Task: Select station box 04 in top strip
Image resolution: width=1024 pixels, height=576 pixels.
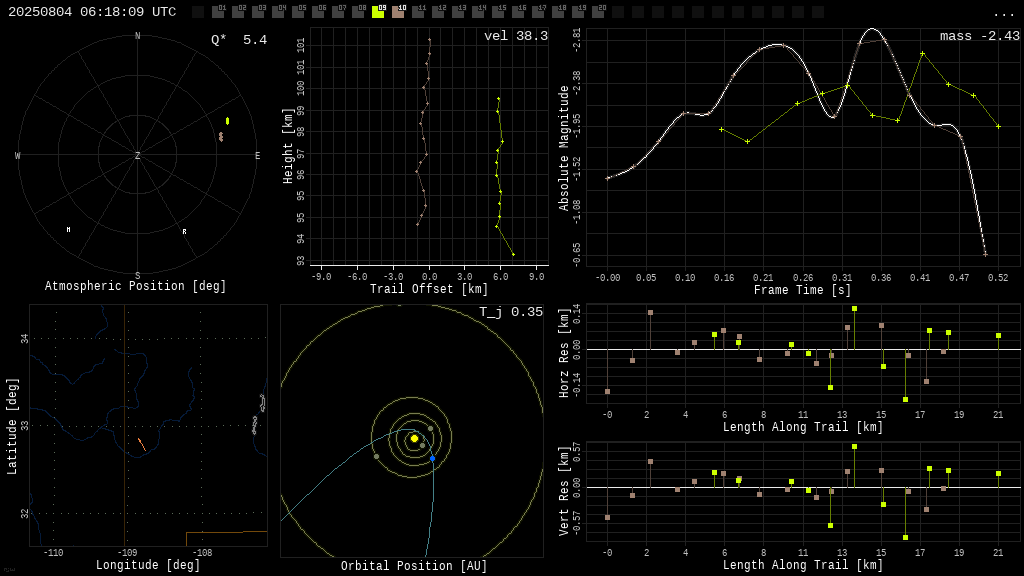Action: tap(278, 12)
